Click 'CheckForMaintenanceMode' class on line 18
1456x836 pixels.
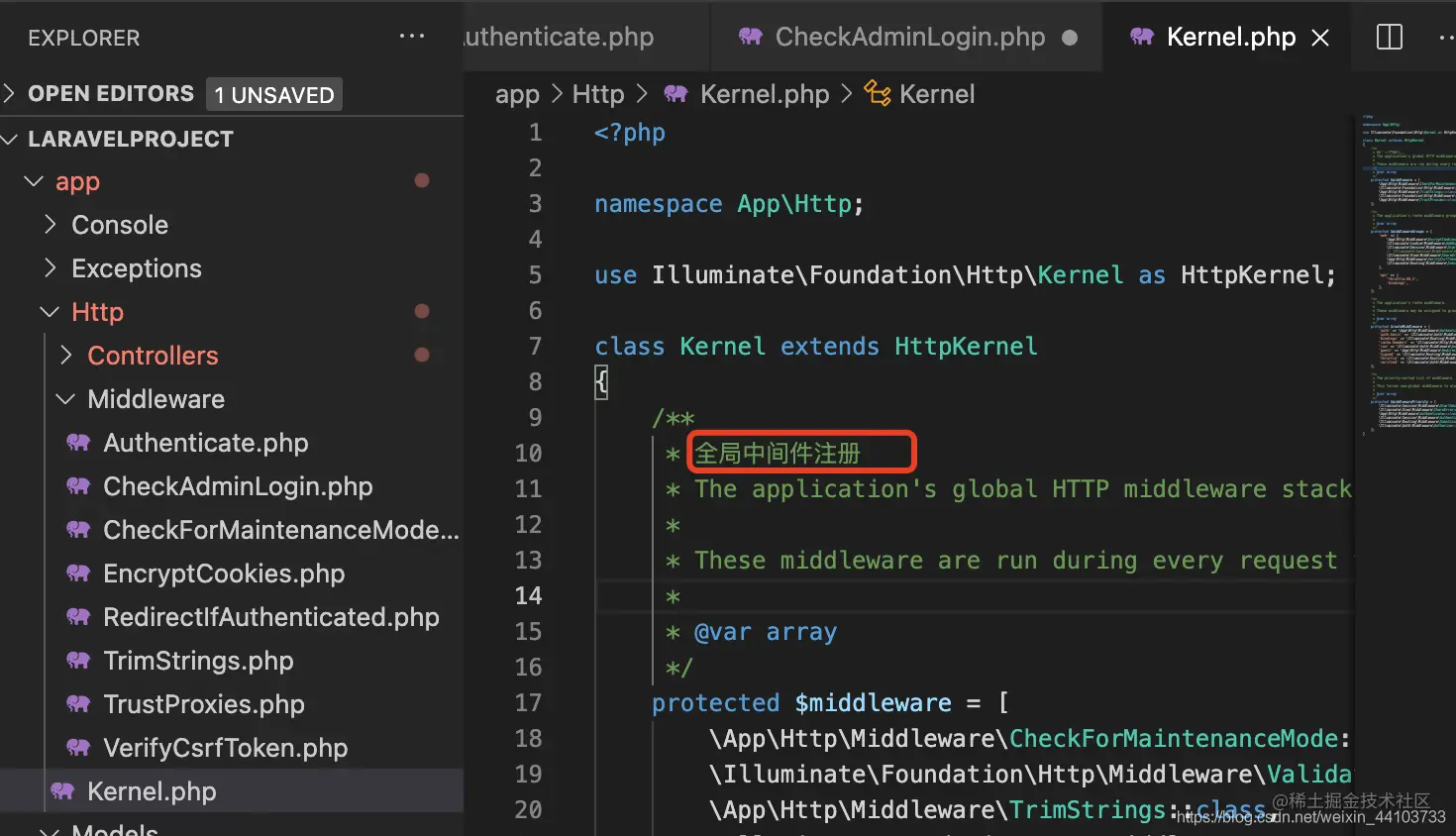(x=1174, y=738)
